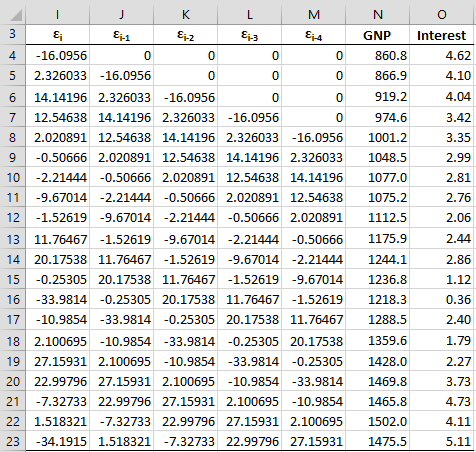
Task: Select cell I19 showing 27.15931
Action: pyautogui.click(x=57, y=361)
